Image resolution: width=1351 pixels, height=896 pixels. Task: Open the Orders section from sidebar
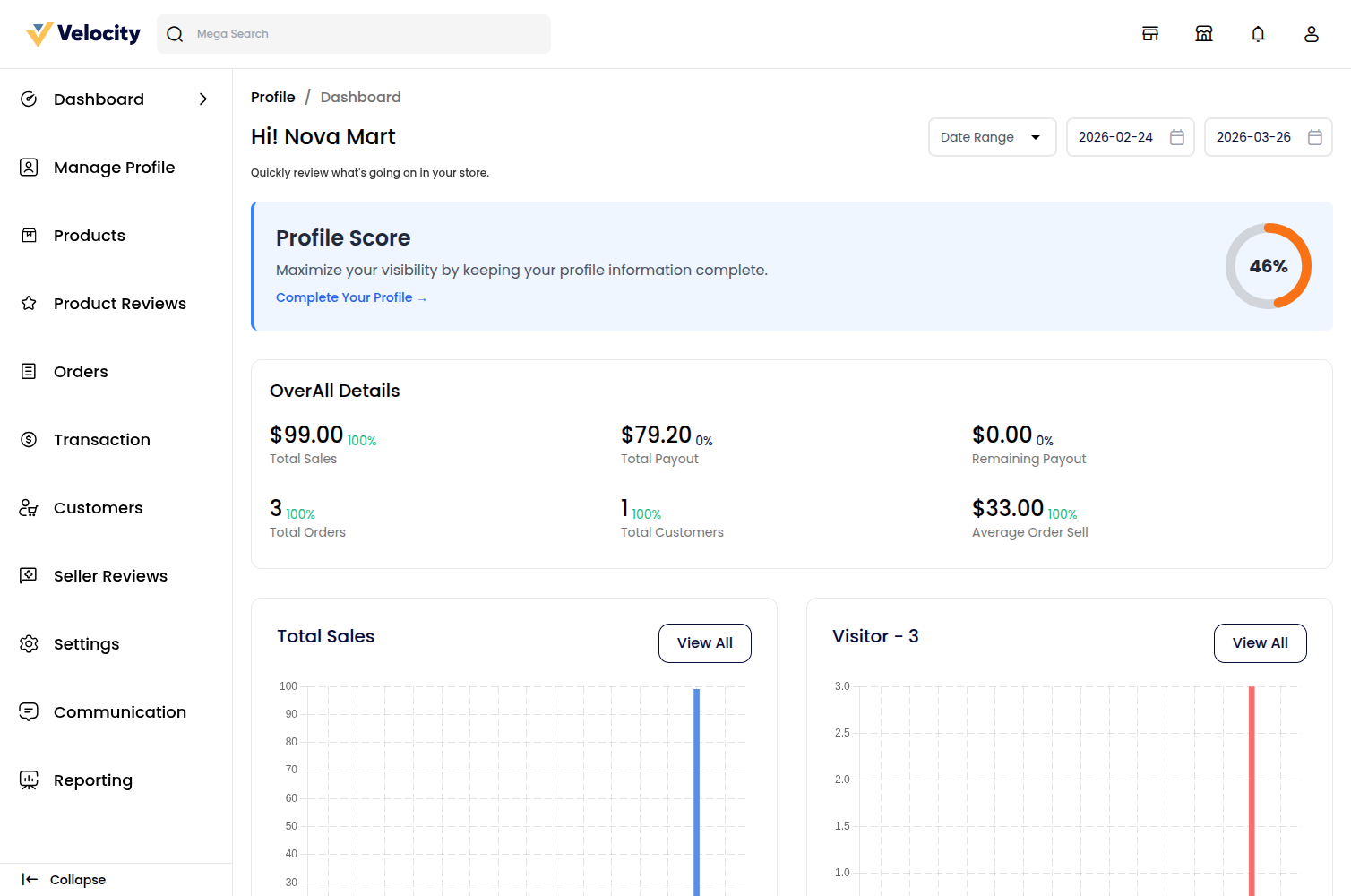click(x=81, y=371)
